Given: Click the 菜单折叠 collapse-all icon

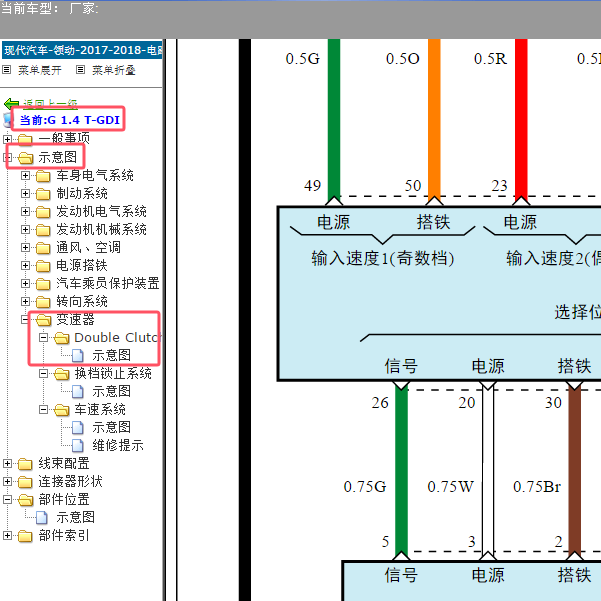Looking at the screenshot, I should click(80, 70).
